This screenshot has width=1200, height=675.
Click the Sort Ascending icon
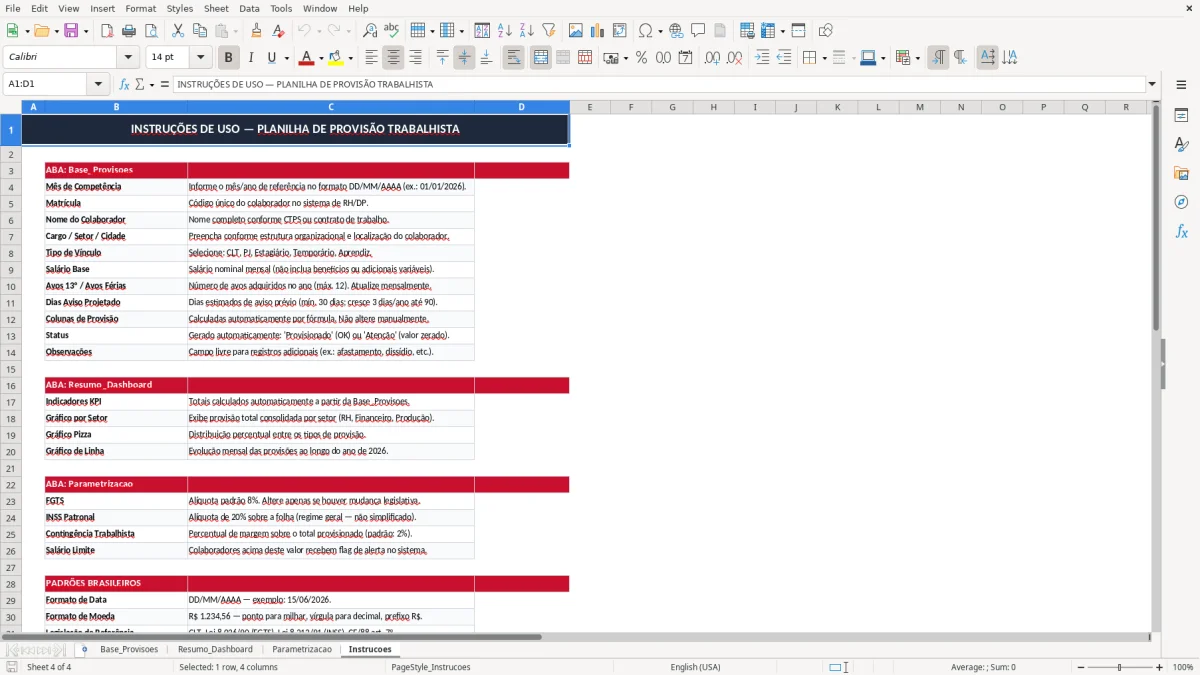tap(505, 31)
